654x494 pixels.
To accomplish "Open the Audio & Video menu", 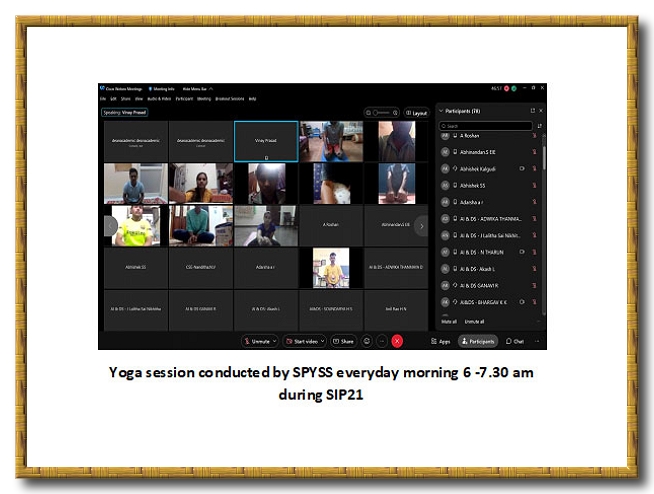I will [157, 99].
